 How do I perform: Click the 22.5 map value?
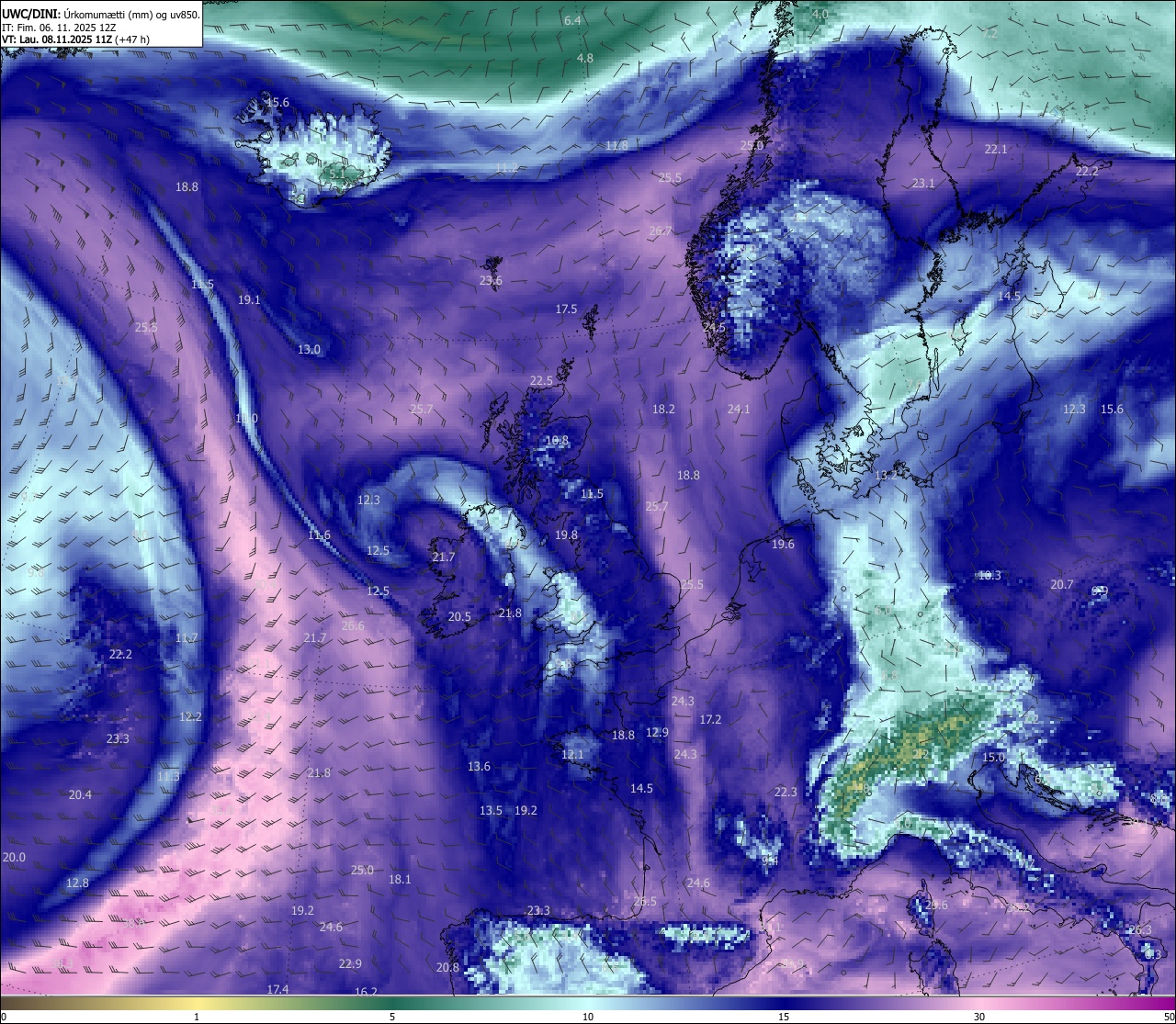tap(541, 381)
